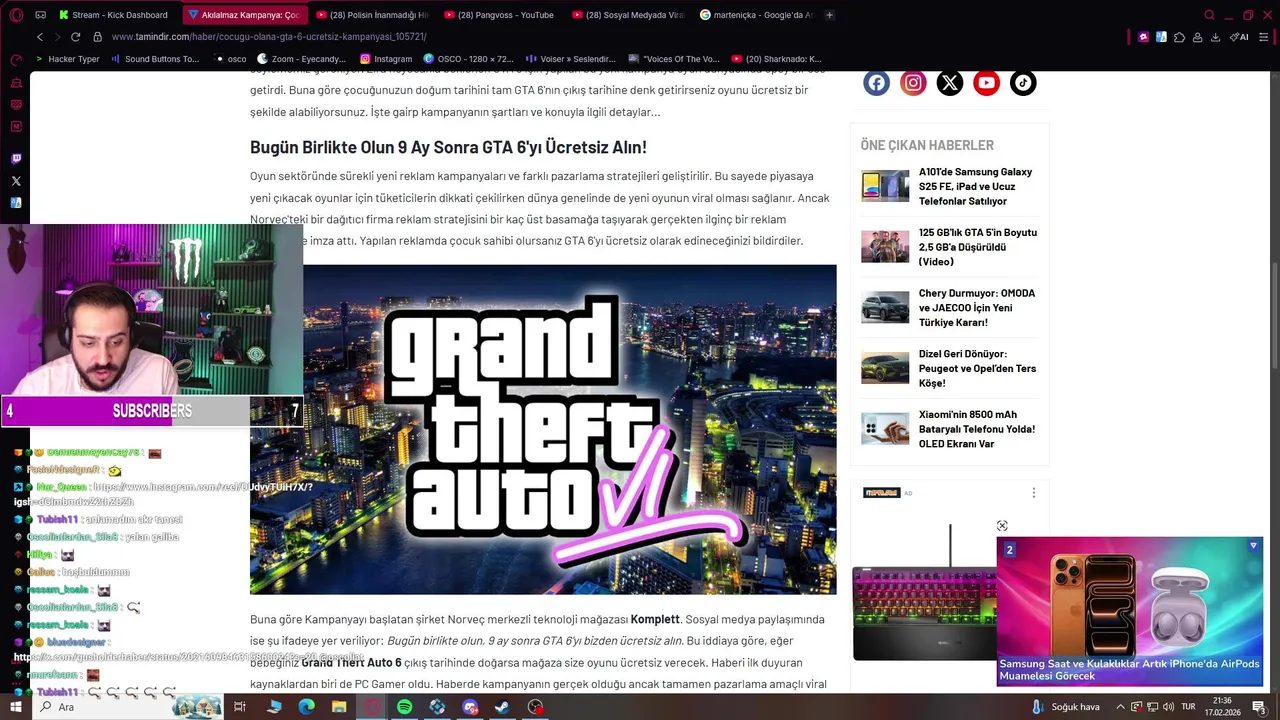
Task: Open the Soğuk hava weather widget
Action: click(x=1065, y=707)
